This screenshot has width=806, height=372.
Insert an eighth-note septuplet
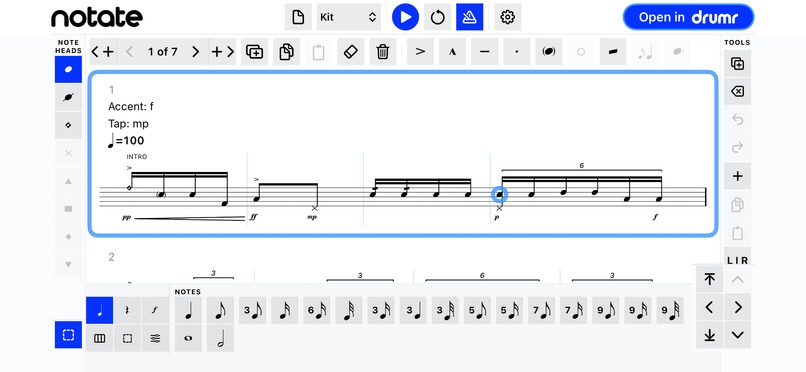(x=541, y=310)
